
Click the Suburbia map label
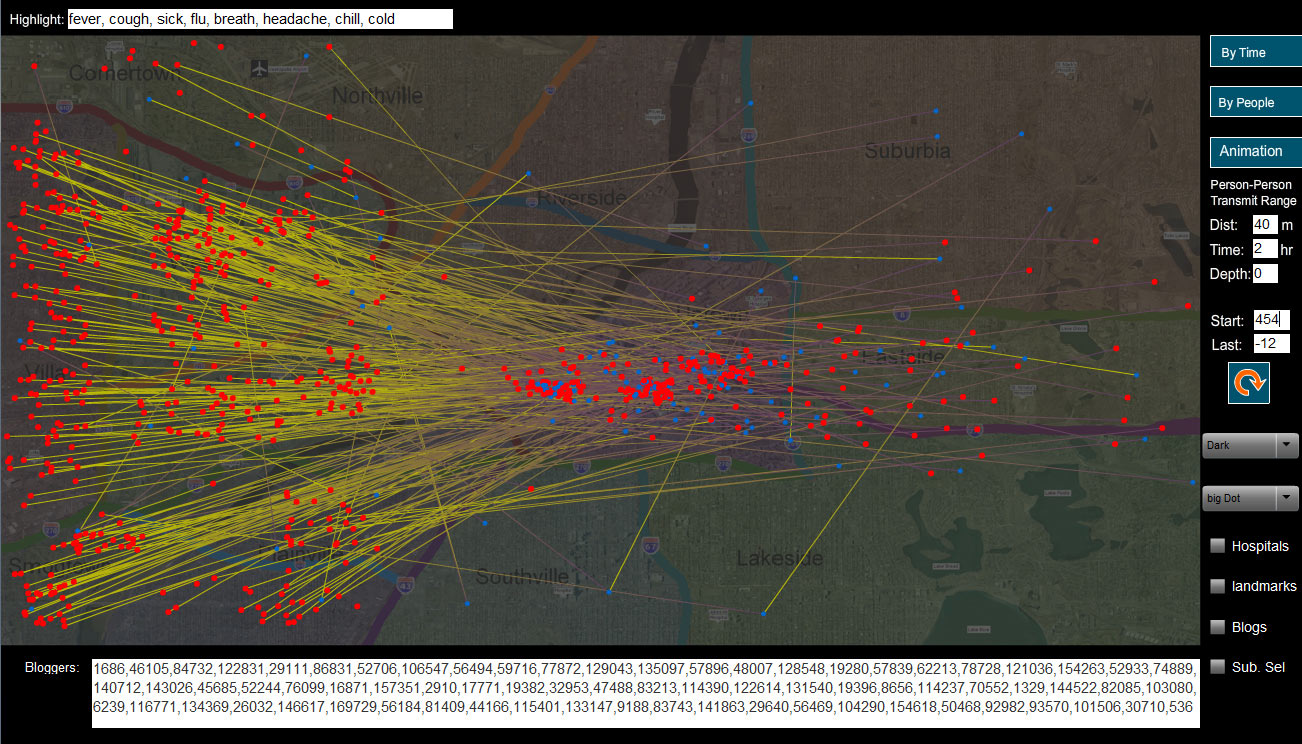pyautogui.click(x=907, y=152)
